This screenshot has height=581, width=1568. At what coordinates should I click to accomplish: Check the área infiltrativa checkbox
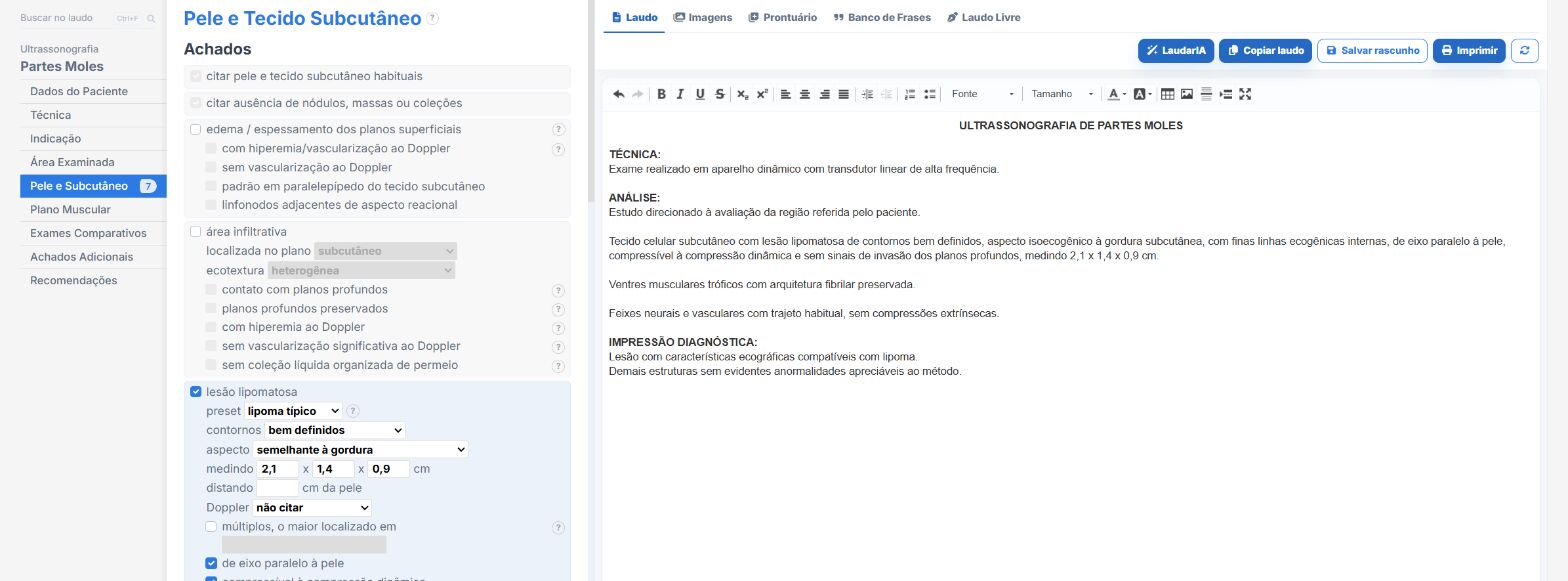click(196, 231)
